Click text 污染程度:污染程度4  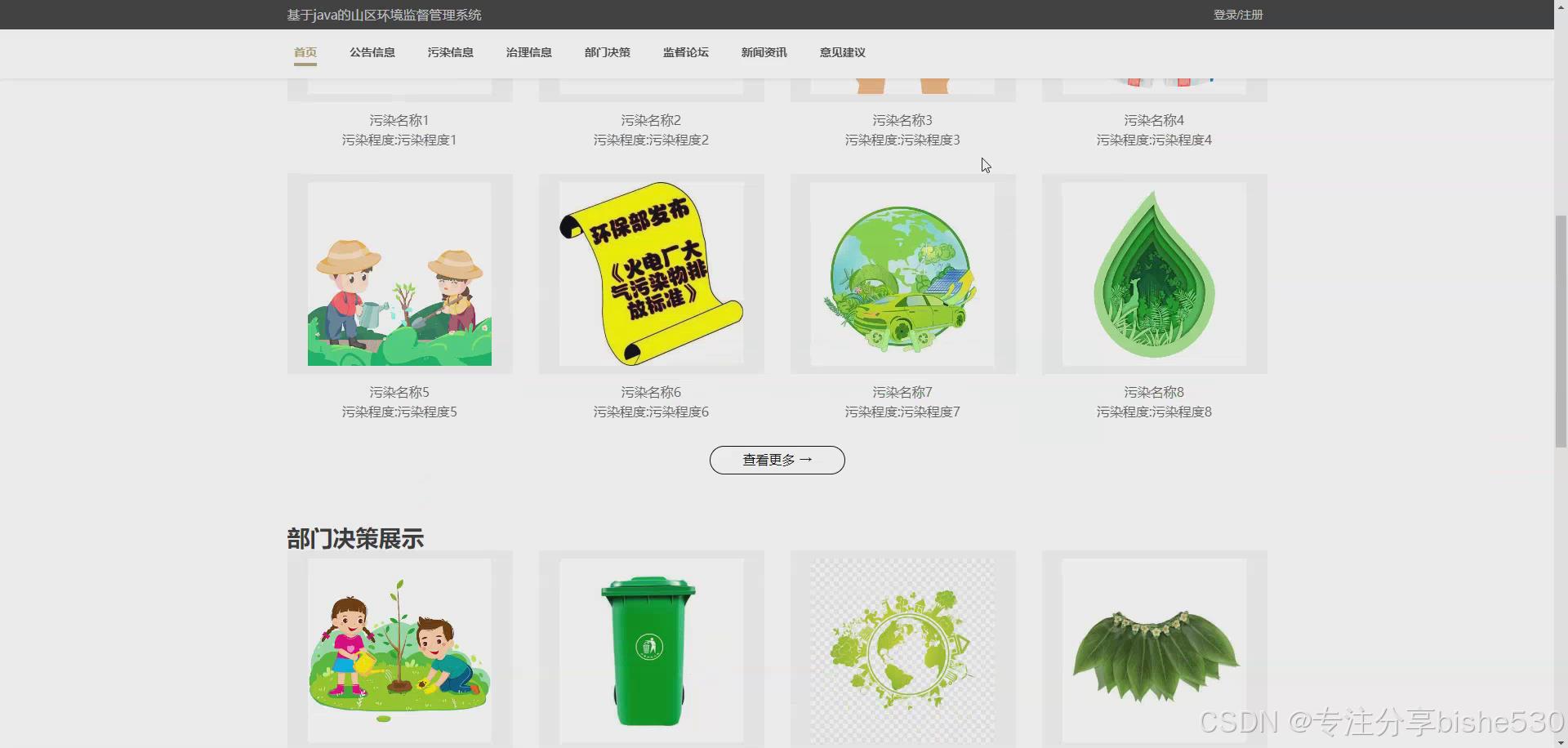pos(1154,140)
